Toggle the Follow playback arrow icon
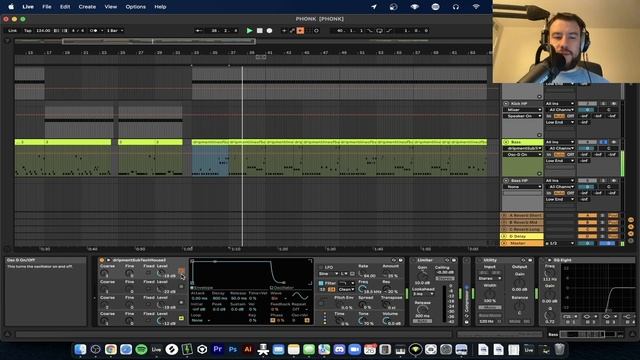The width and height of the screenshot is (640, 360). (x=199, y=31)
